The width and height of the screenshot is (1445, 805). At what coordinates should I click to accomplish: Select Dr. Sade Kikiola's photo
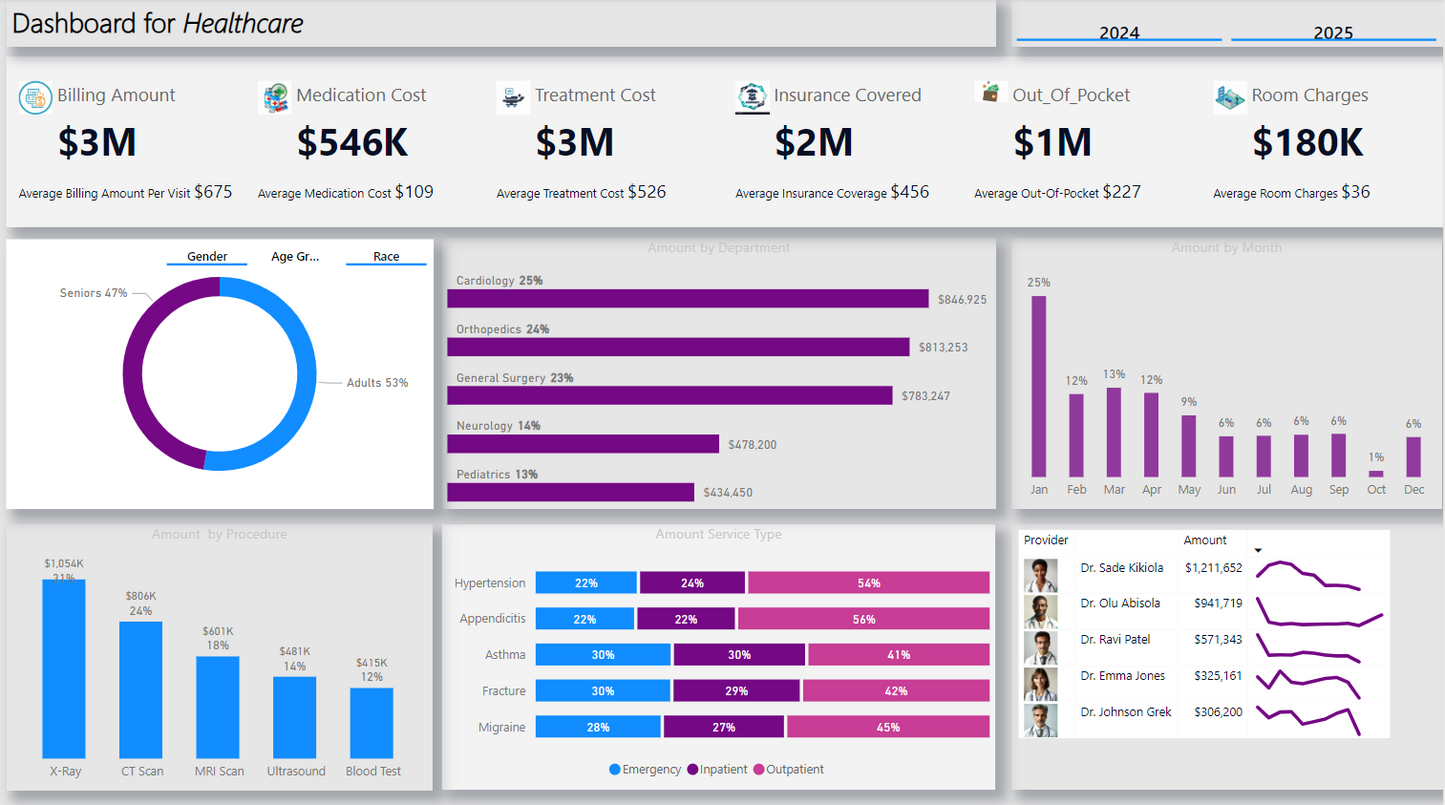tap(1041, 575)
